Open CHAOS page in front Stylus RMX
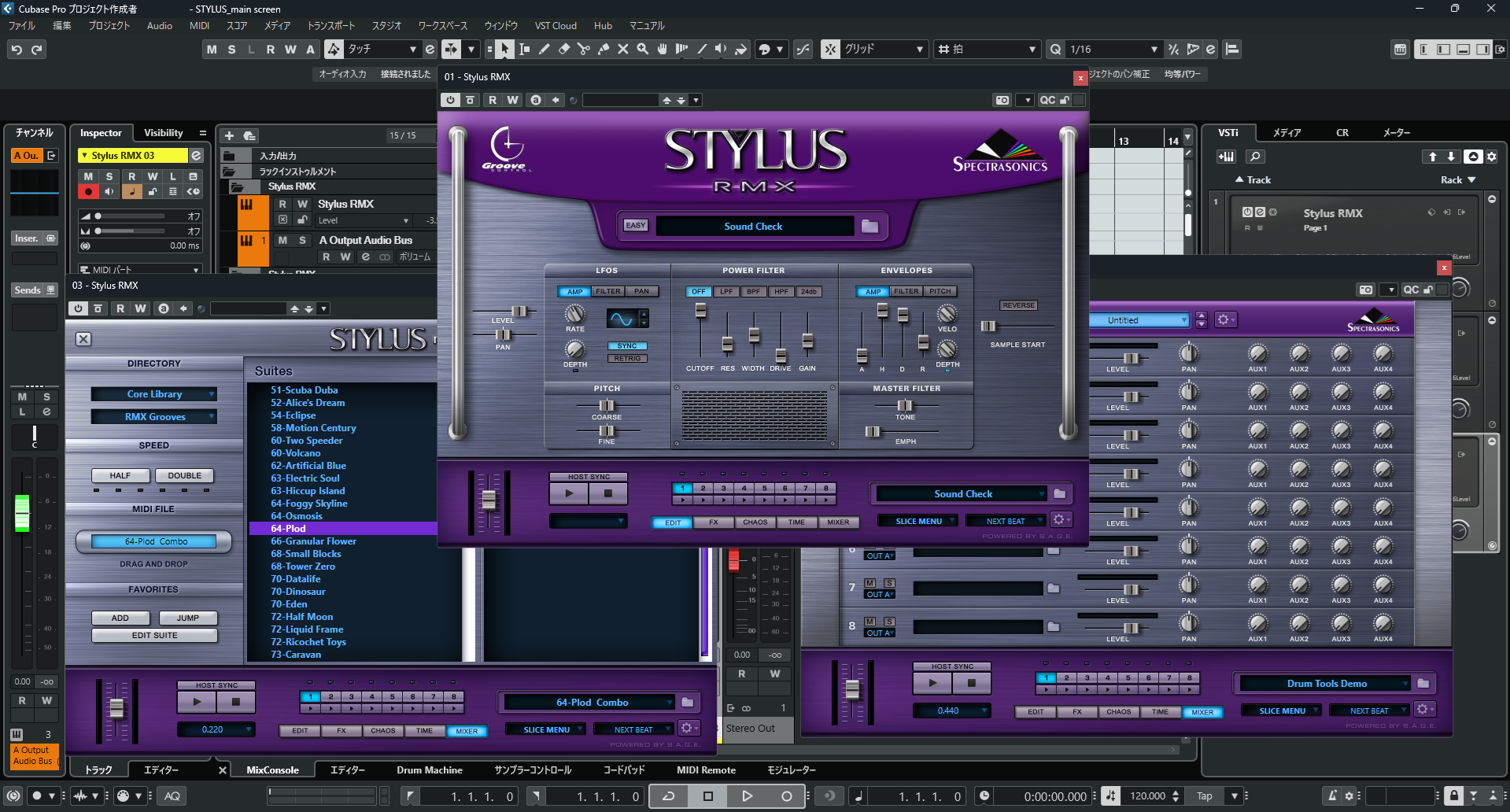This screenshot has width=1510, height=812. pyautogui.click(x=755, y=522)
